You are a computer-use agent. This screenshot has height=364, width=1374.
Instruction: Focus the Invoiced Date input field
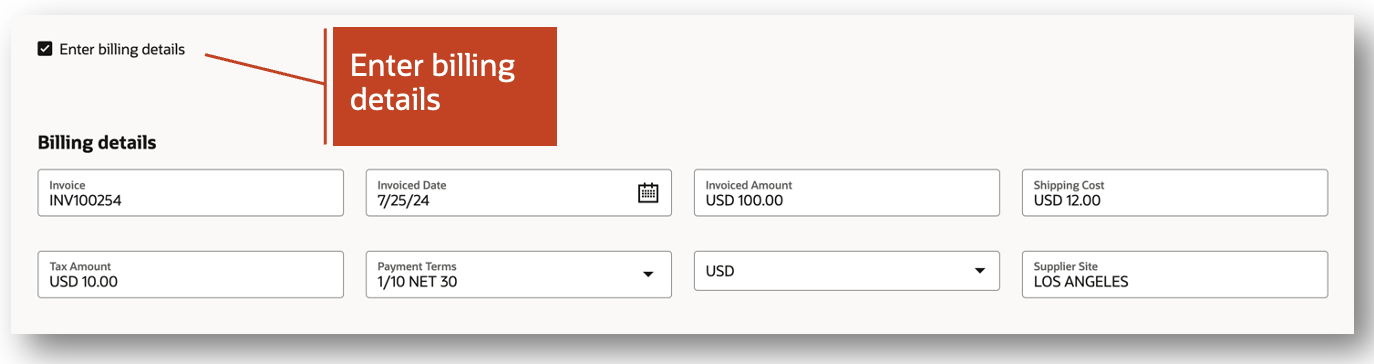coord(519,192)
